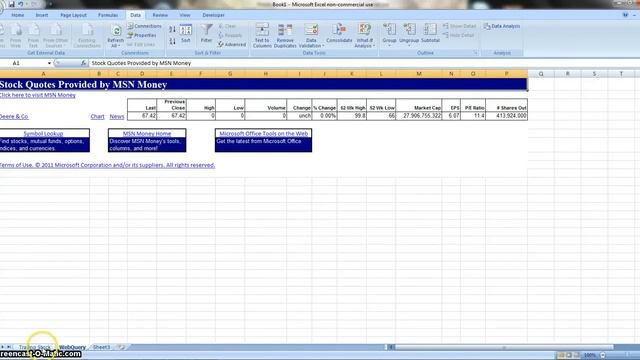Open connection Properties
640x360 pixels.
pyautogui.click(x=142, y=36)
